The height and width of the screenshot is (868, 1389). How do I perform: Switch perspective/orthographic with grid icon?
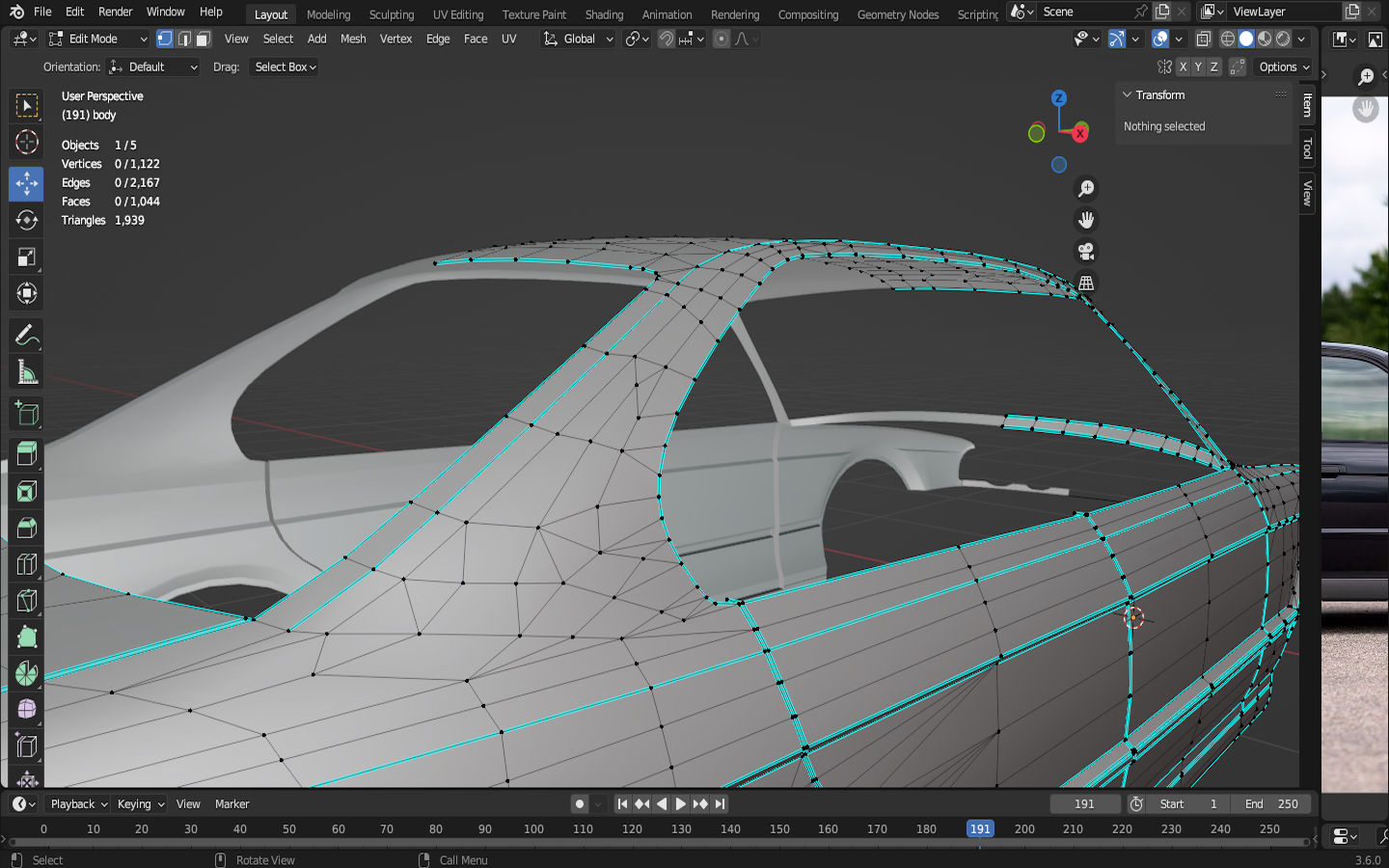click(1086, 284)
